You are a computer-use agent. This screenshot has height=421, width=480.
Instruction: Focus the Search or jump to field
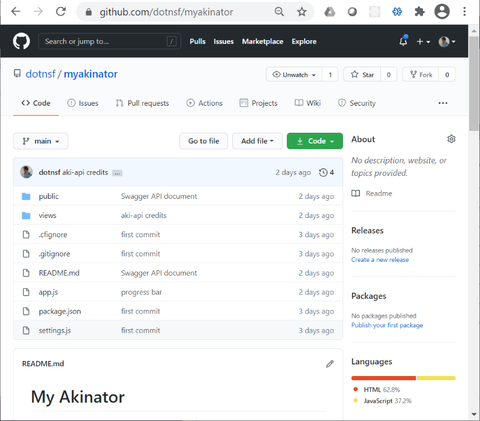point(109,41)
